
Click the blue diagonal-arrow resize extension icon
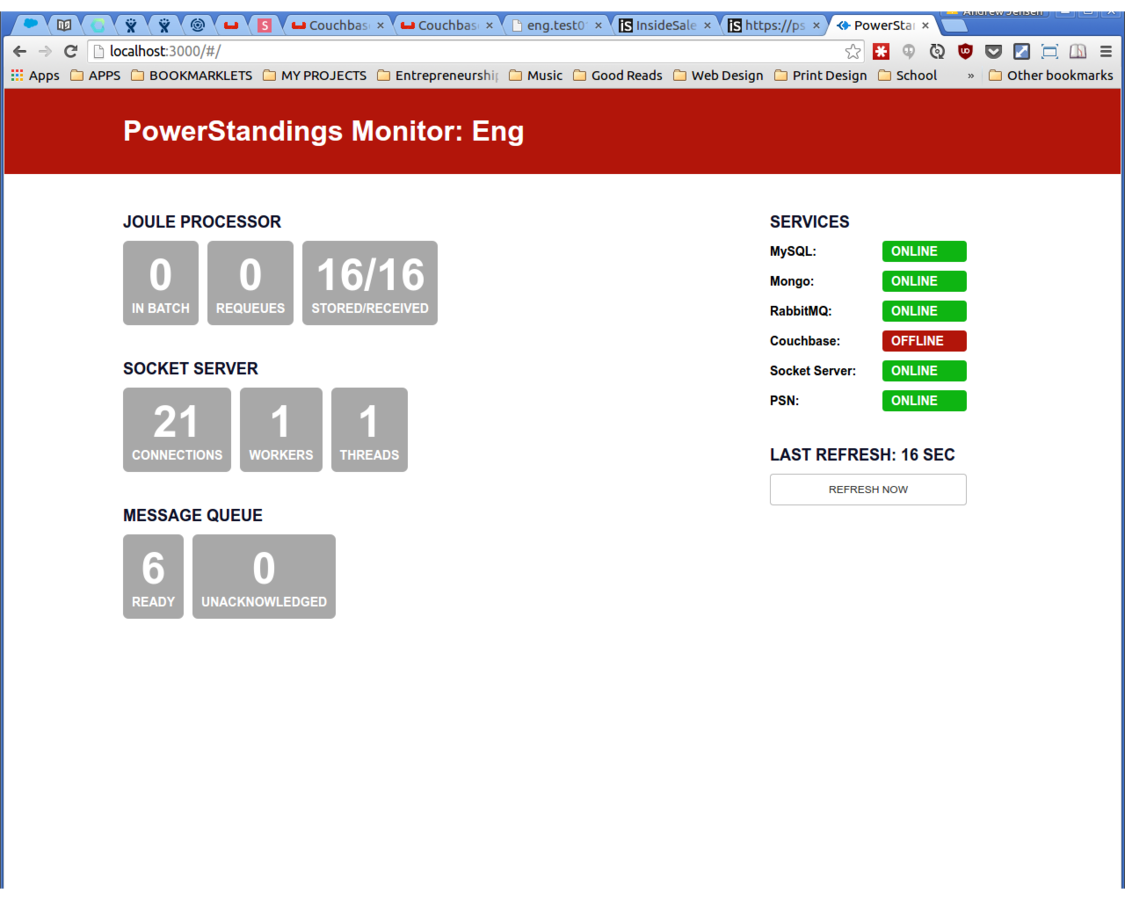pos(1021,51)
